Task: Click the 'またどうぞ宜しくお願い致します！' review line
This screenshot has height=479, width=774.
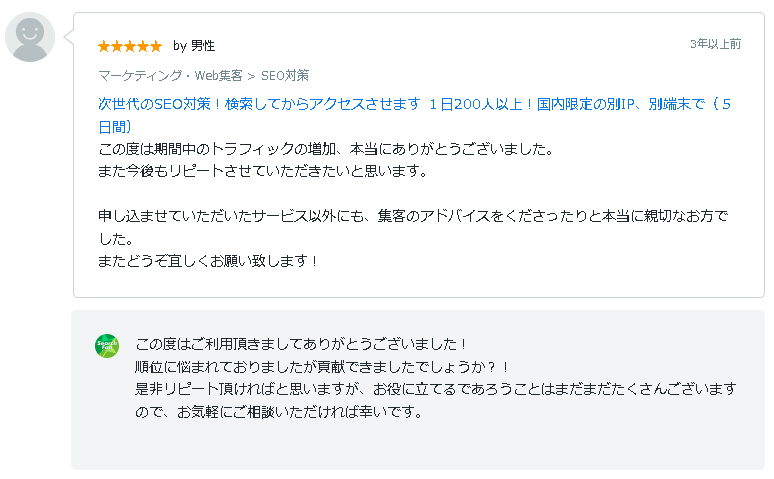Action: click(x=208, y=261)
